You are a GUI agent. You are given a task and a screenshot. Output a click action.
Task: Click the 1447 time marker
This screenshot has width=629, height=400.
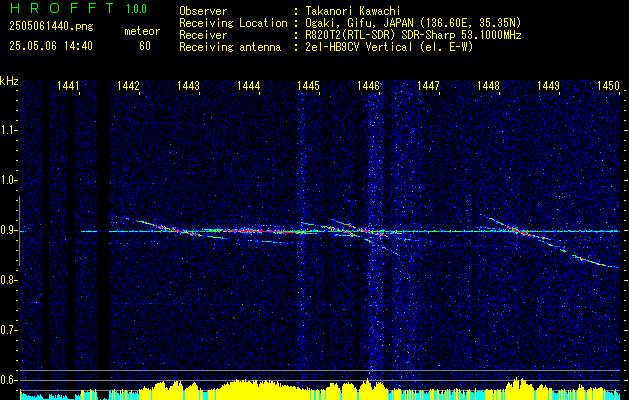(x=428, y=85)
